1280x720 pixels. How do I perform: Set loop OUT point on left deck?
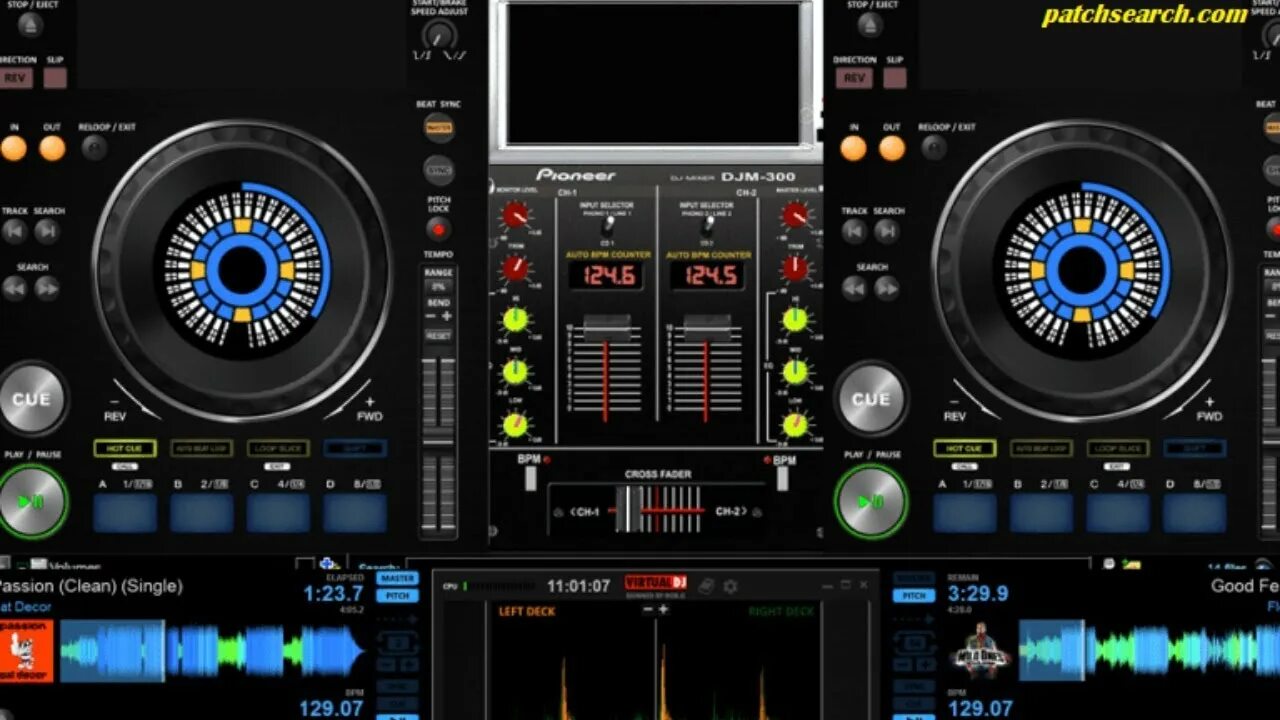click(x=52, y=148)
